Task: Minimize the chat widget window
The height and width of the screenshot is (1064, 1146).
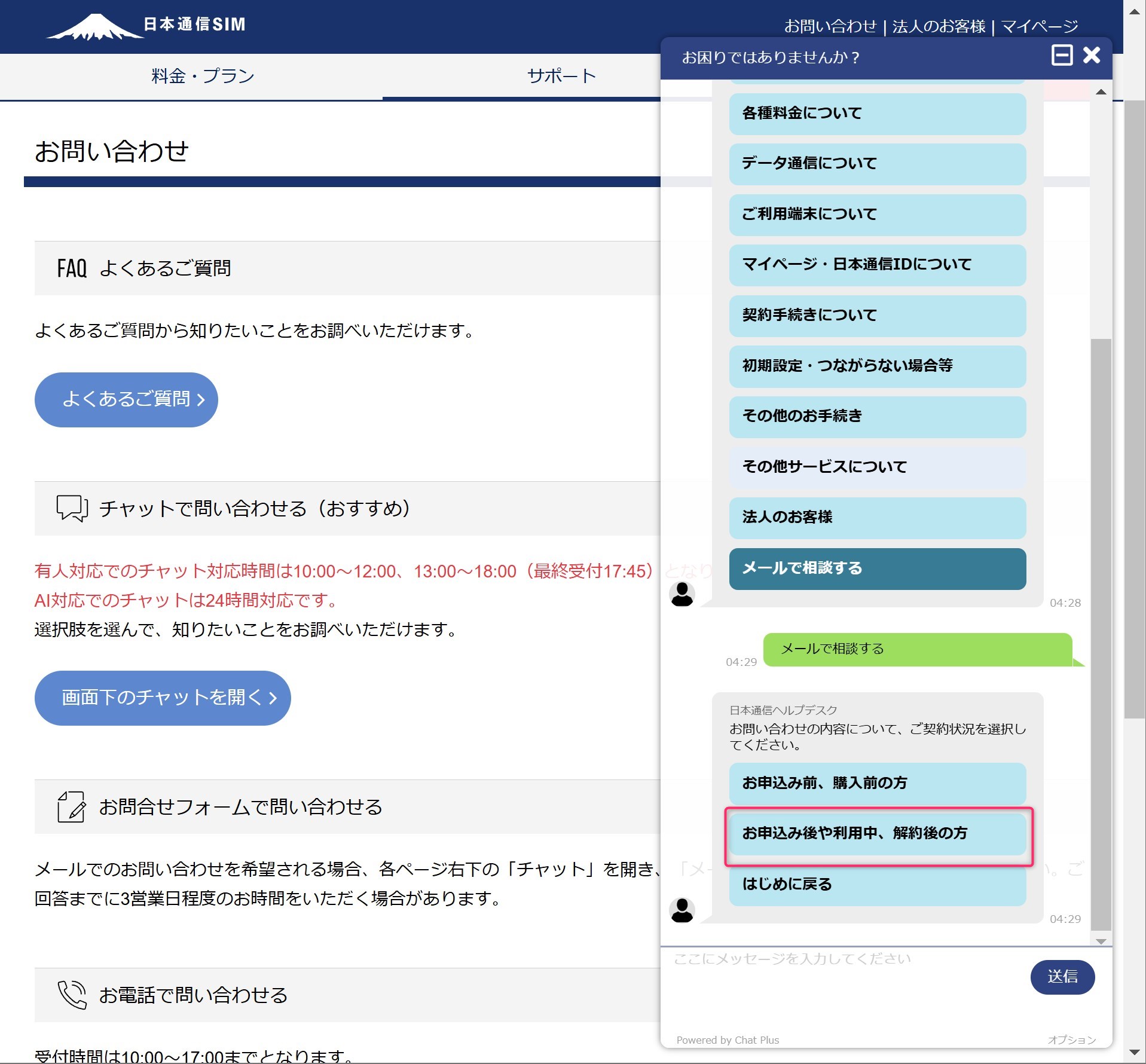Action: [1062, 55]
